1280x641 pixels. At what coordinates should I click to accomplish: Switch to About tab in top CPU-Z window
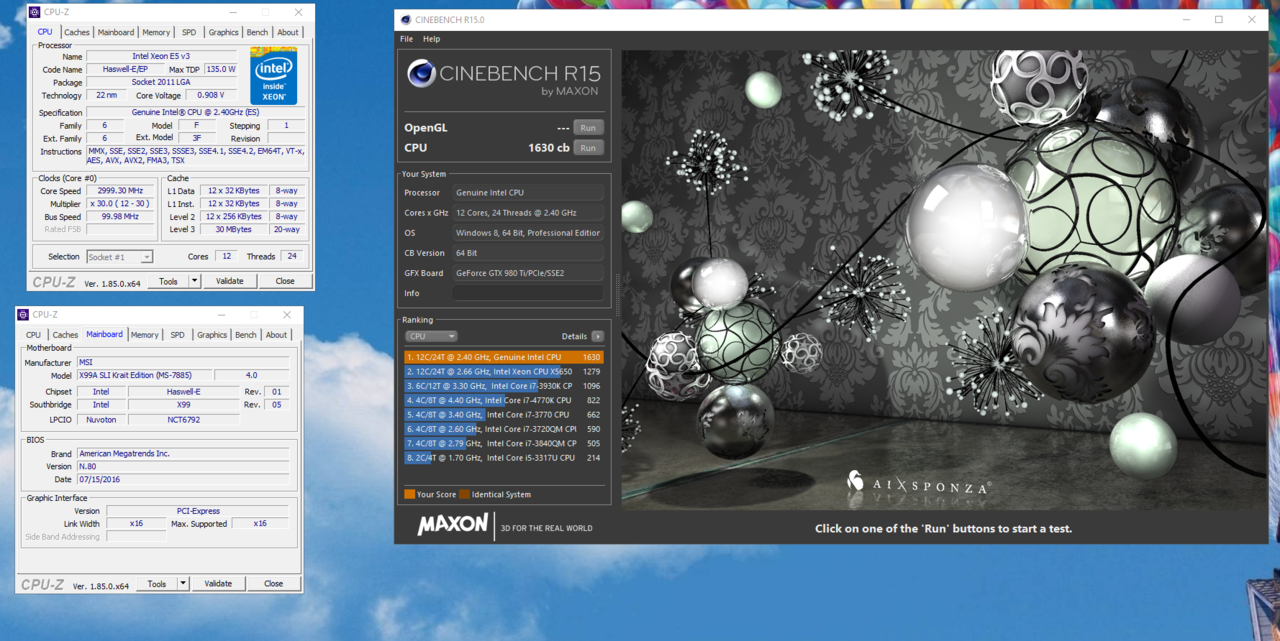(x=288, y=32)
